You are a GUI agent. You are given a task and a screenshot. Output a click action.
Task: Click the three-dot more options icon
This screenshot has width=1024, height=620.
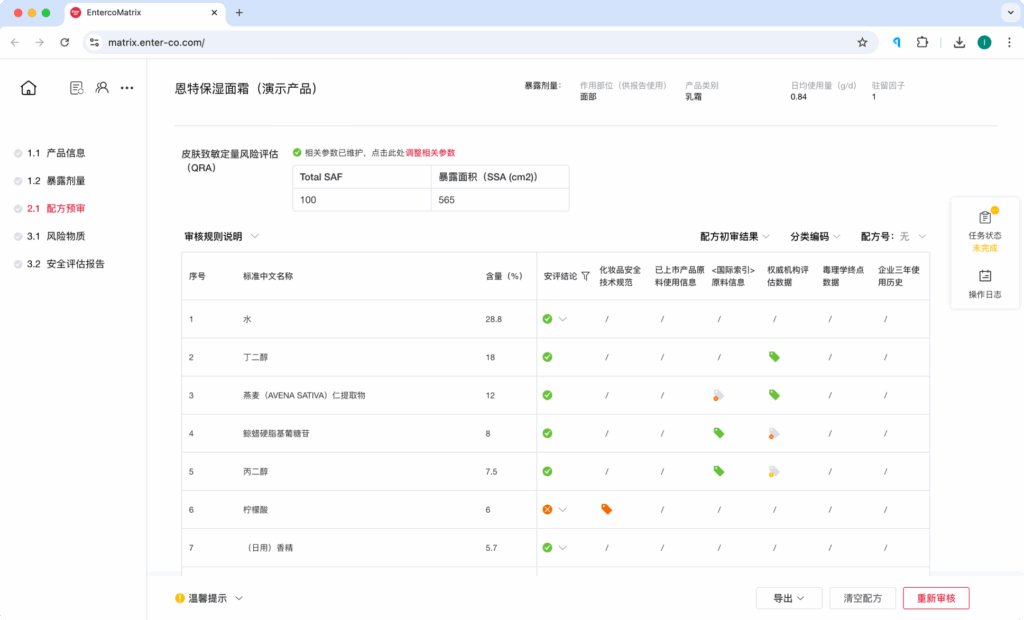click(127, 88)
